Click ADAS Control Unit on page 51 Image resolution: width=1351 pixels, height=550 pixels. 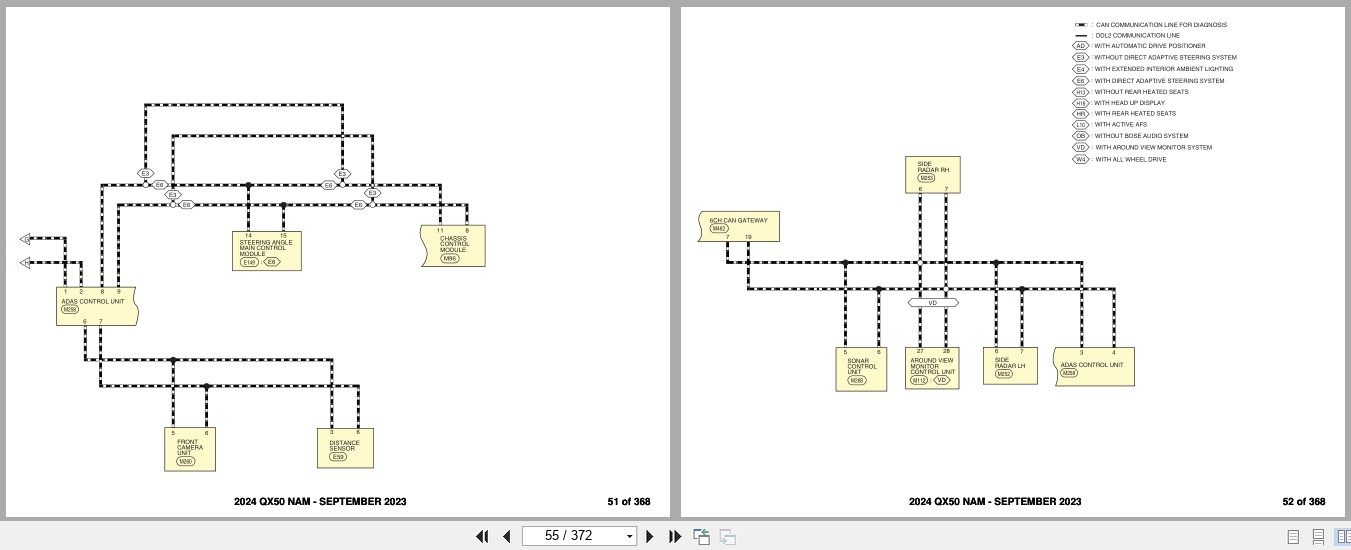coord(97,306)
